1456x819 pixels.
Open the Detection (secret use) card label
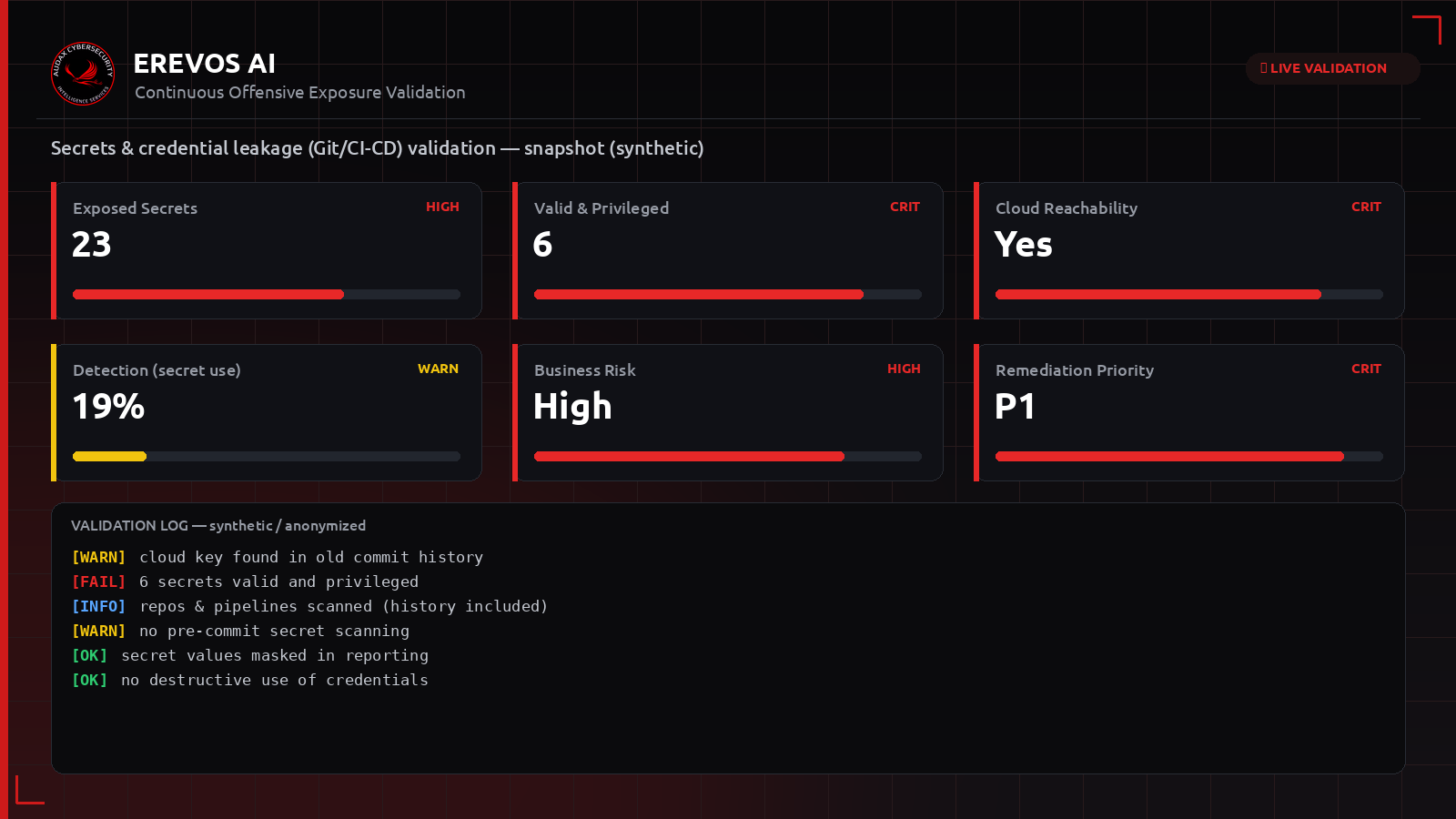tap(157, 370)
